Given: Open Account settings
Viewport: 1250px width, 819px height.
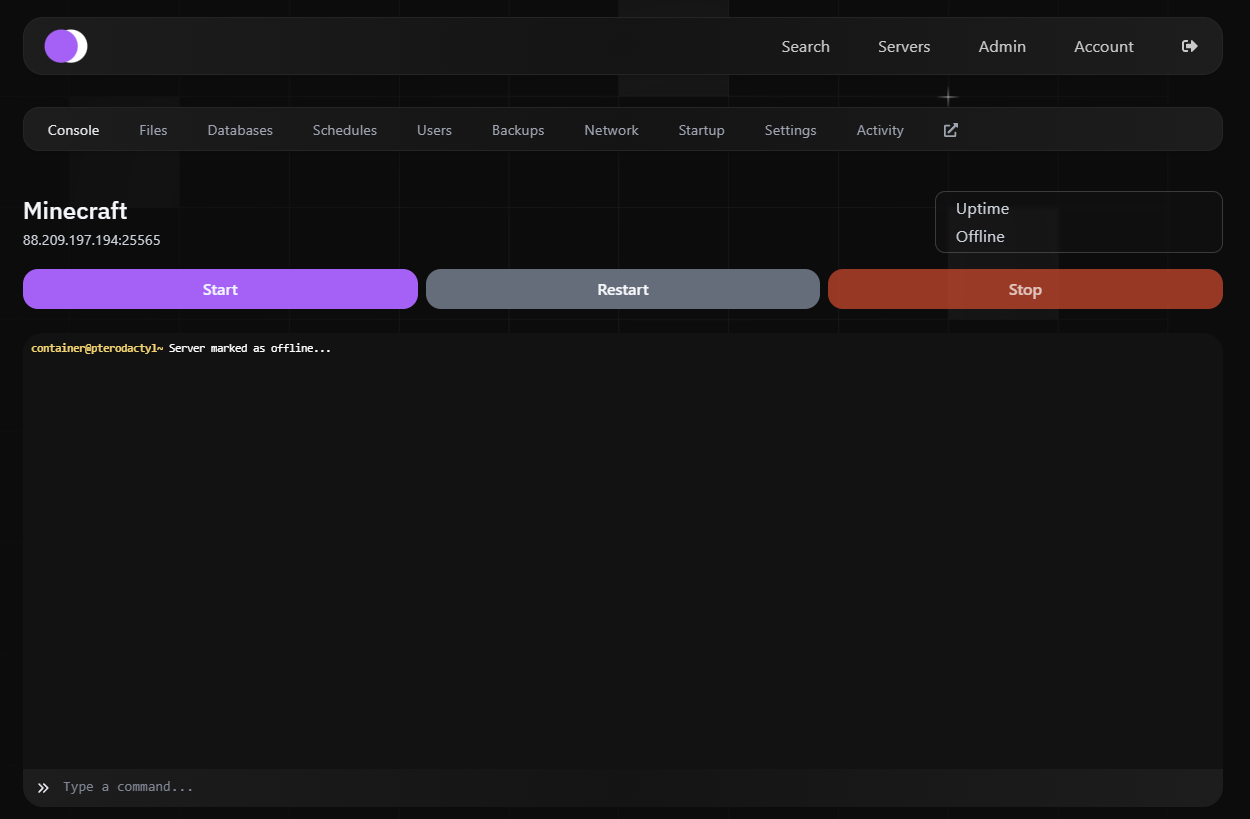Looking at the screenshot, I should coord(1103,46).
